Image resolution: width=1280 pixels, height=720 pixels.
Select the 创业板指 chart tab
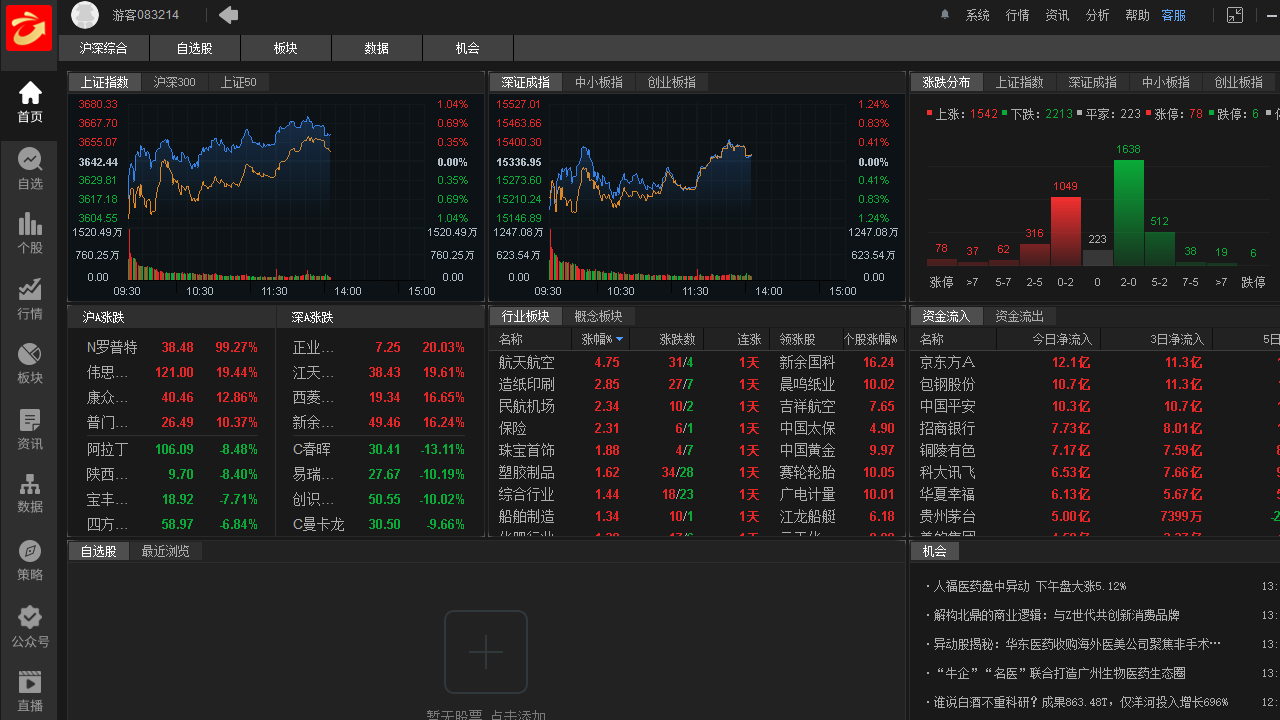[671, 82]
